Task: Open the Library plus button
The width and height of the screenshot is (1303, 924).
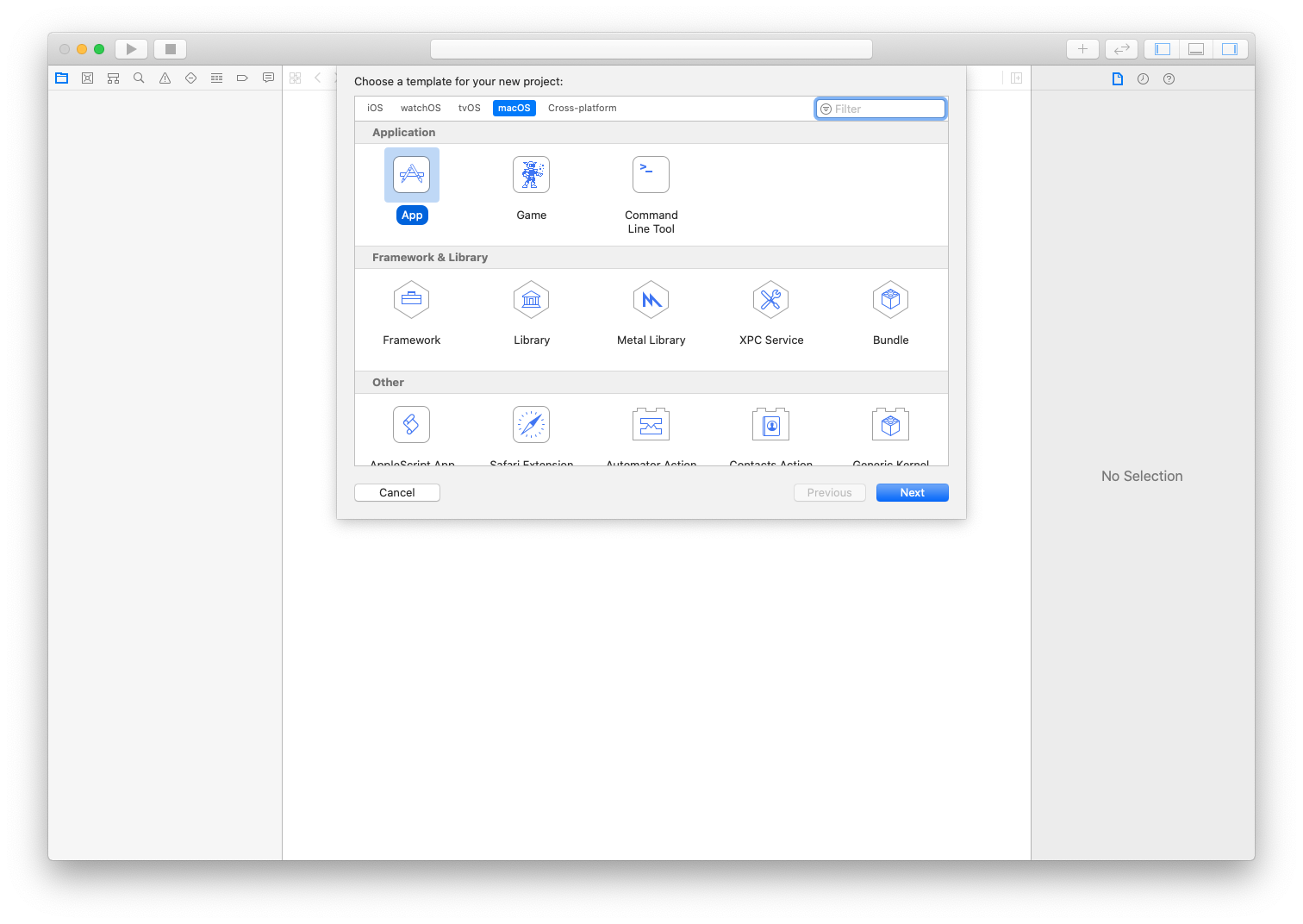Action: (x=1082, y=49)
